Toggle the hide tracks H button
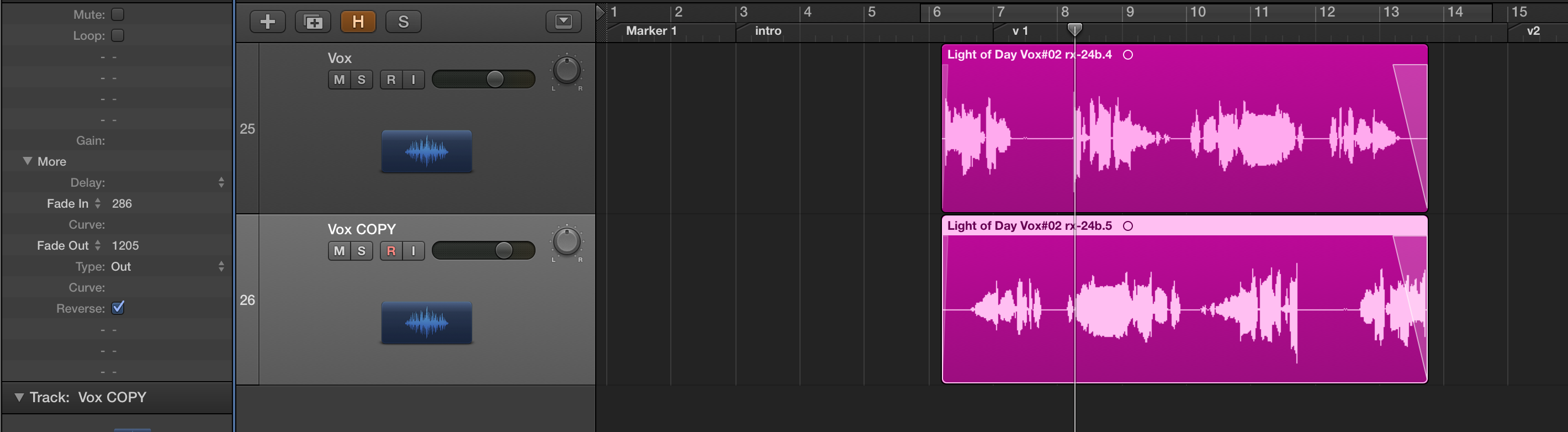This screenshot has height=432, width=1568. coord(358,22)
